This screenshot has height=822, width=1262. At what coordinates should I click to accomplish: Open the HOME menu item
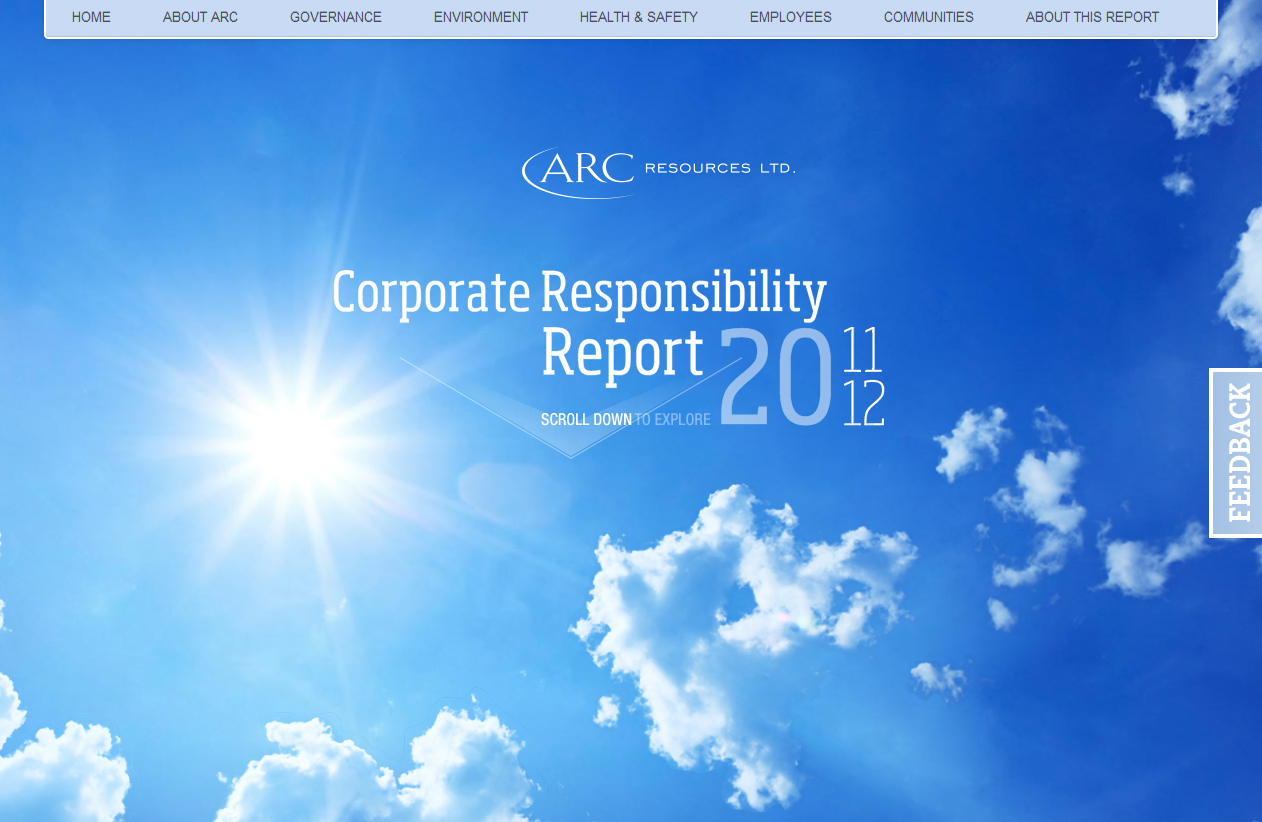tap(91, 17)
